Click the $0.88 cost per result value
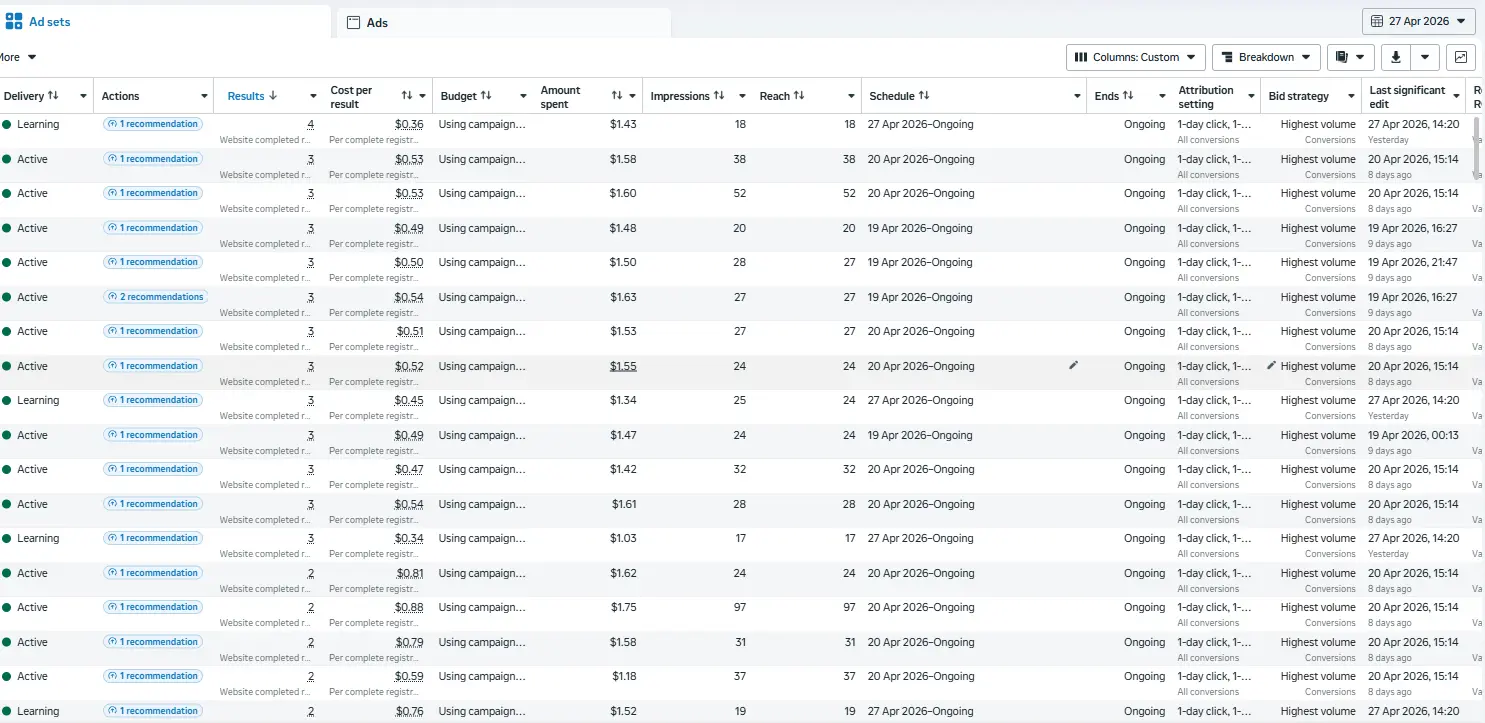 click(x=409, y=608)
